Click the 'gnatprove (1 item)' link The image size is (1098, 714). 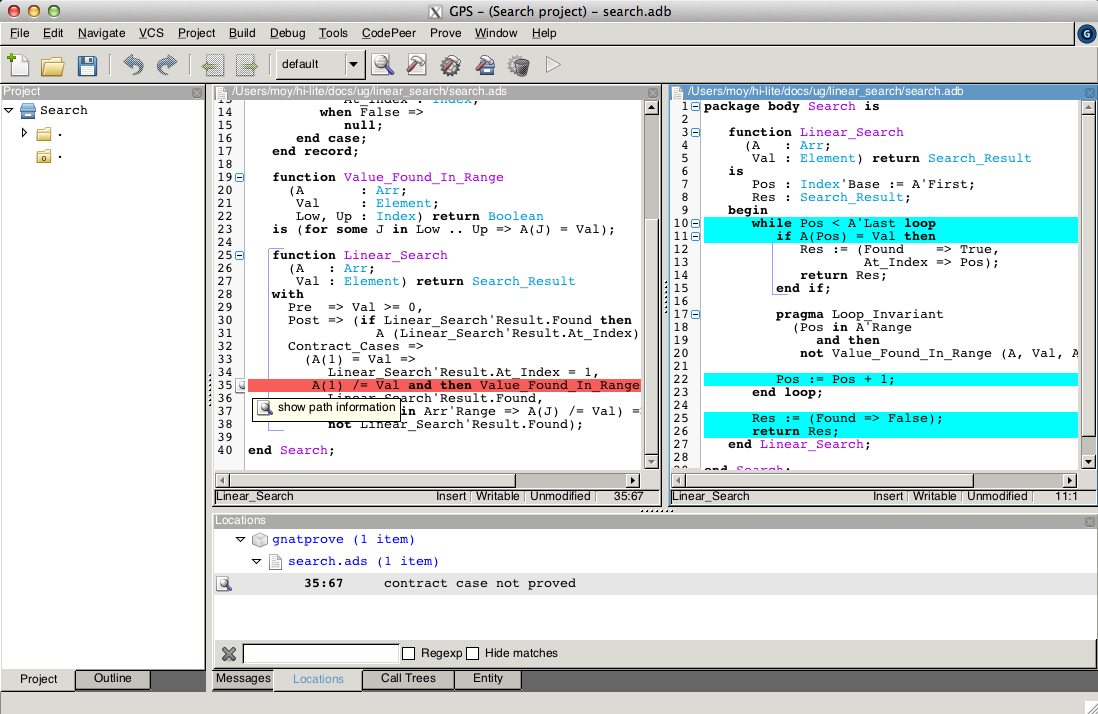click(x=343, y=540)
